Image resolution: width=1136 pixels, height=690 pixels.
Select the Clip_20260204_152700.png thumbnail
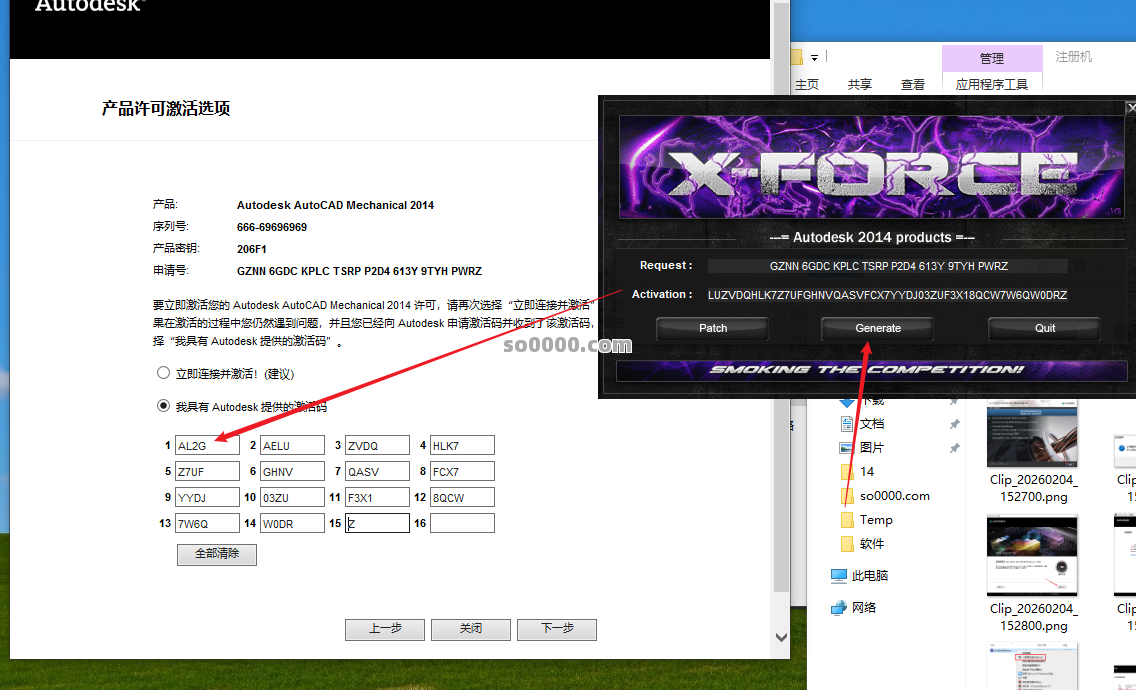coord(1034,440)
